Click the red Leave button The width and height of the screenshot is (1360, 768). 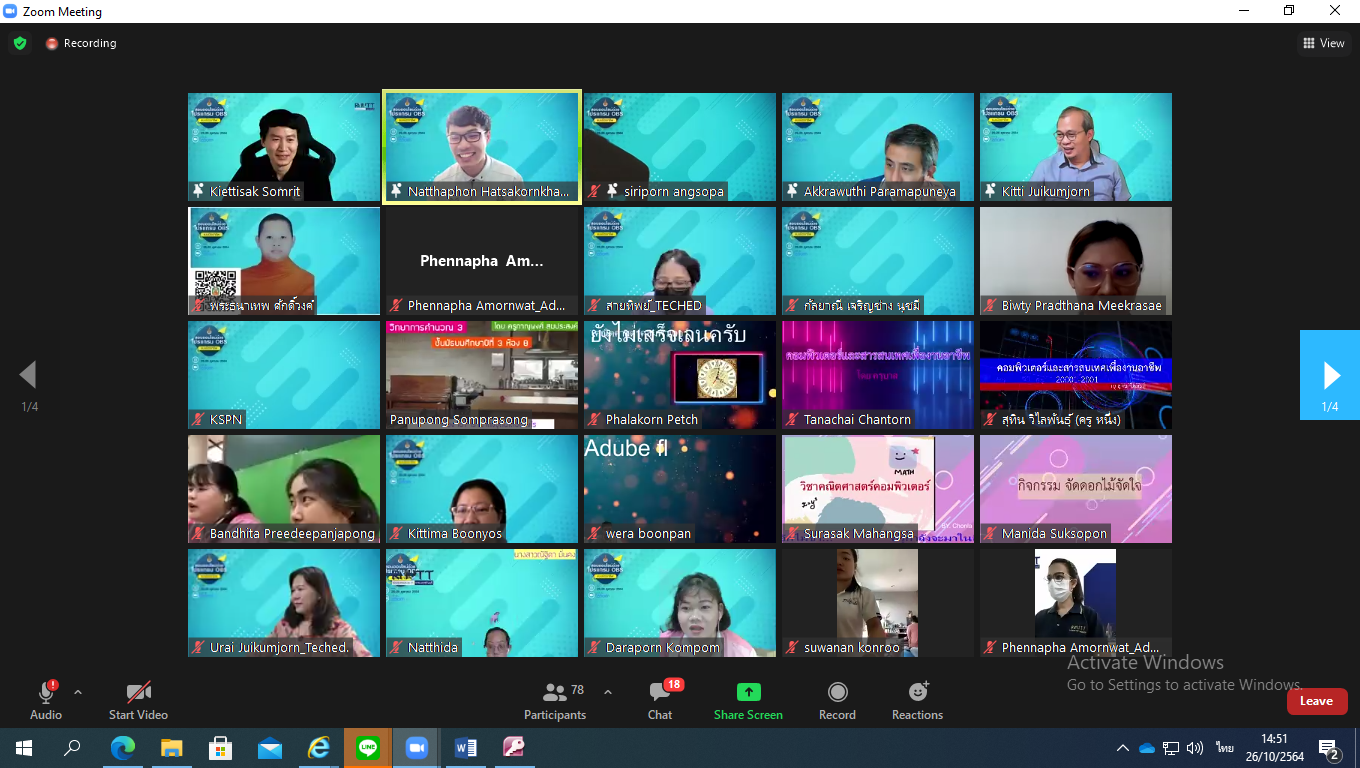tap(1317, 701)
